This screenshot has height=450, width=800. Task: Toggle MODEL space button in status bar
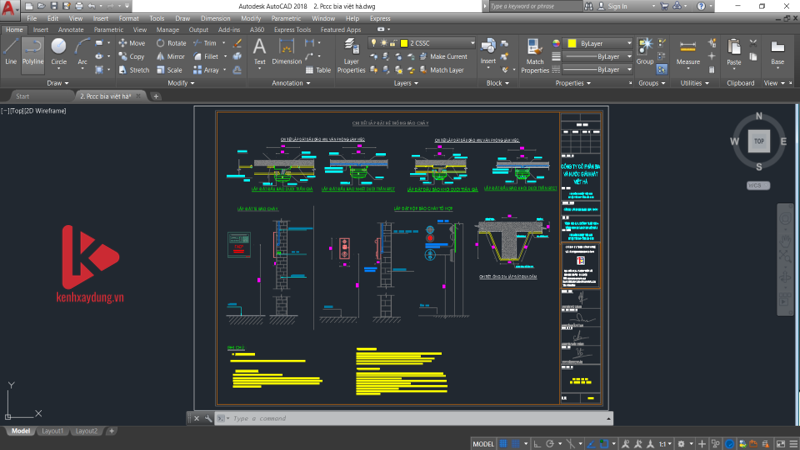point(483,443)
